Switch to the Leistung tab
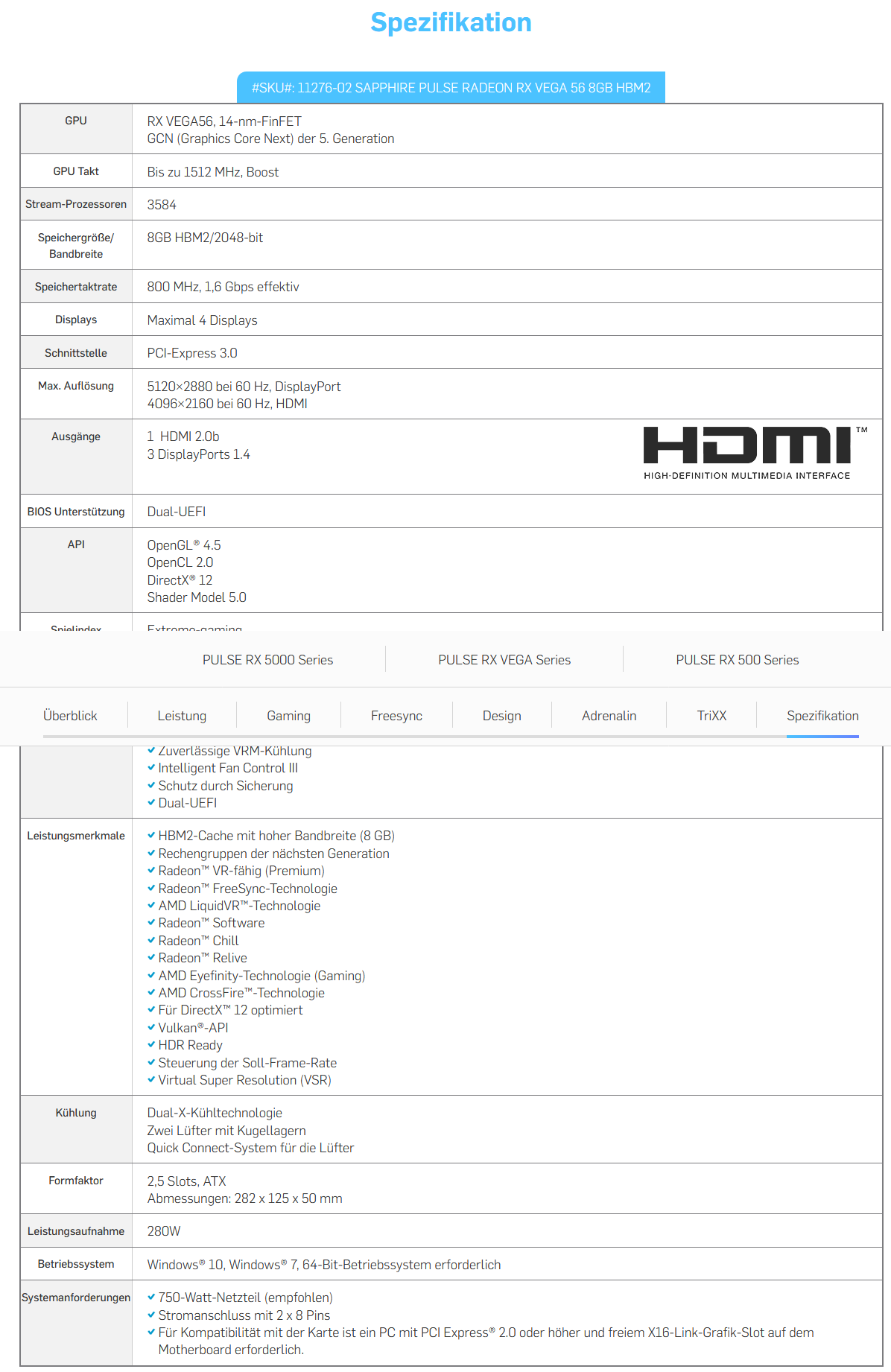The height and width of the screenshot is (1372, 891). pyautogui.click(x=182, y=716)
